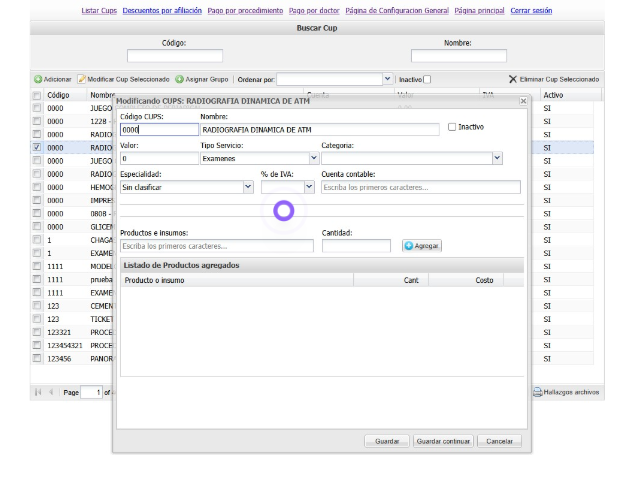The height and width of the screenshot is (494, 643).
Task: Click the Eliminar Cup Seleccionado X icon
Action: tap(513, 79)
